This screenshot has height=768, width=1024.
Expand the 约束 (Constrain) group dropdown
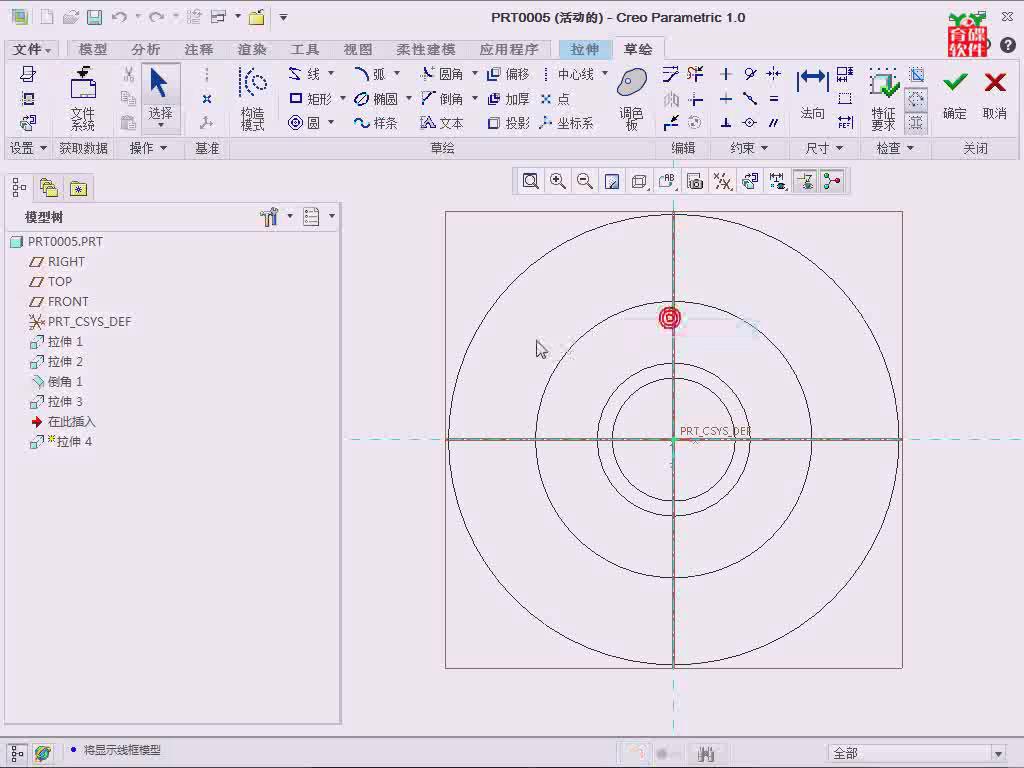748,148
